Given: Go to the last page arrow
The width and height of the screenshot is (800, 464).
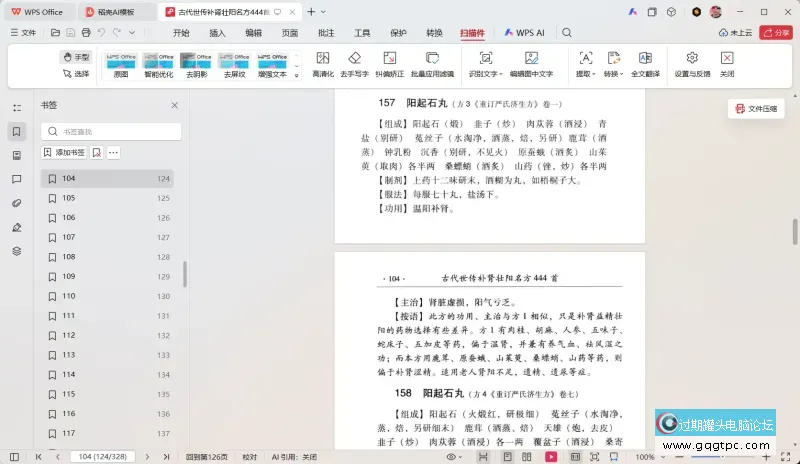Looking at the screenshot, I should (x=166, y=457).
